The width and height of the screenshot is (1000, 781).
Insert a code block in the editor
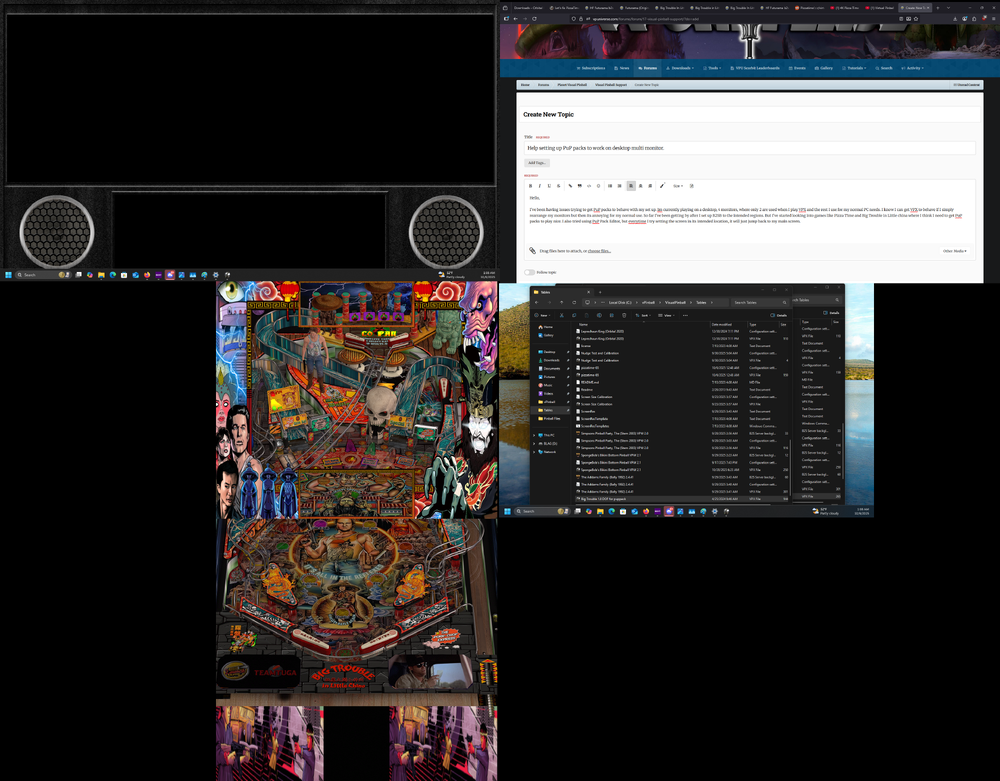click(589, 186)
